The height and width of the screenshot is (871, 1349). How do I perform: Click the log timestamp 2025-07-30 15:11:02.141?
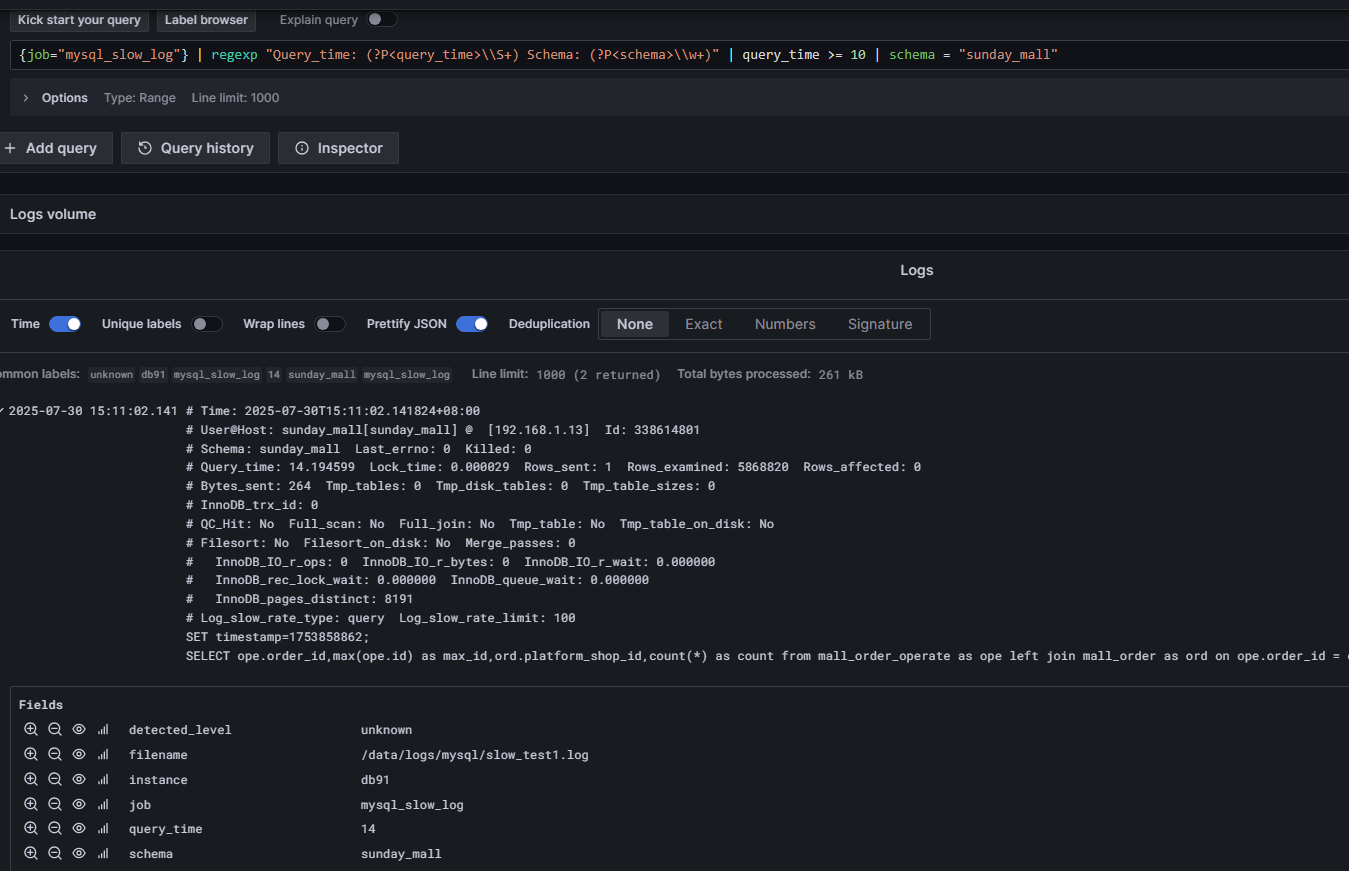[93, 411]
